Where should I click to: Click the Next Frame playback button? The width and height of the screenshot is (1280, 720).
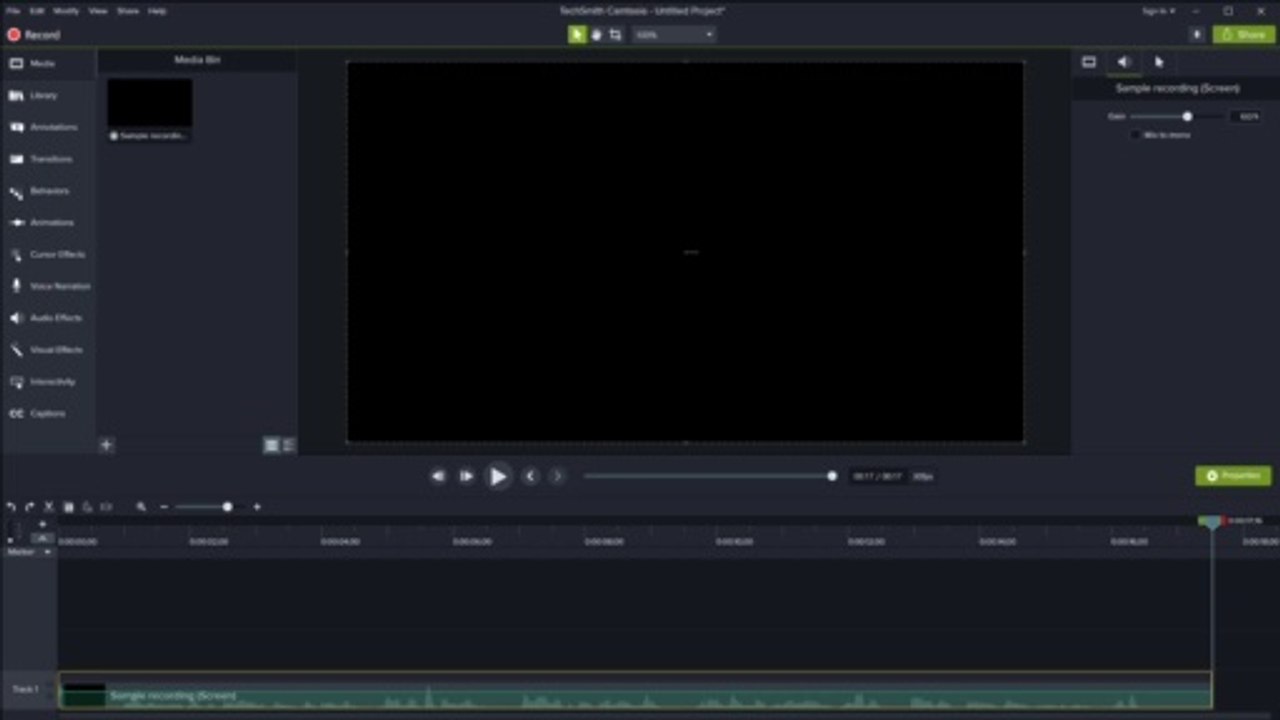(466, 476)
